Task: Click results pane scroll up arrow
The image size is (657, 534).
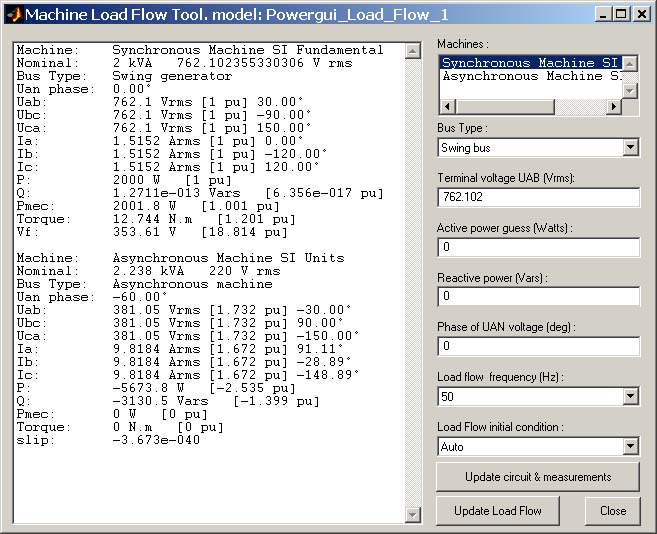Action: 413,51
